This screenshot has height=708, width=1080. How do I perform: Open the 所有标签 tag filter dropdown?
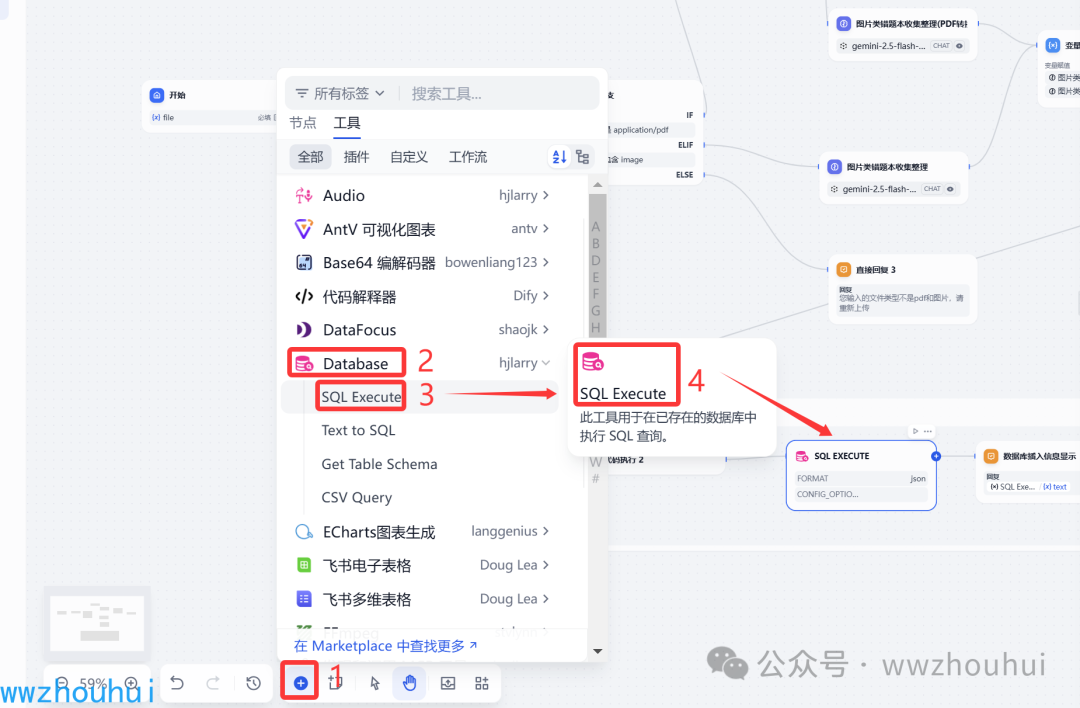coord(340,94)
